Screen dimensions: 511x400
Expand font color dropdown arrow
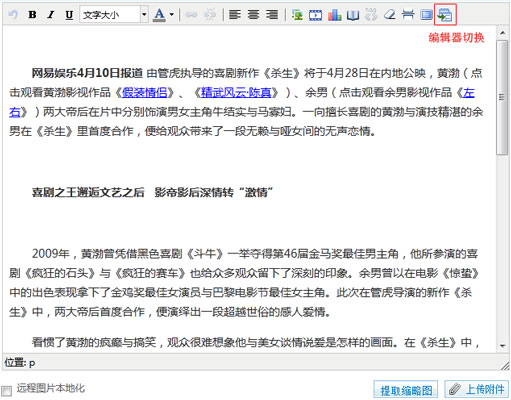[x=172, y=15]
